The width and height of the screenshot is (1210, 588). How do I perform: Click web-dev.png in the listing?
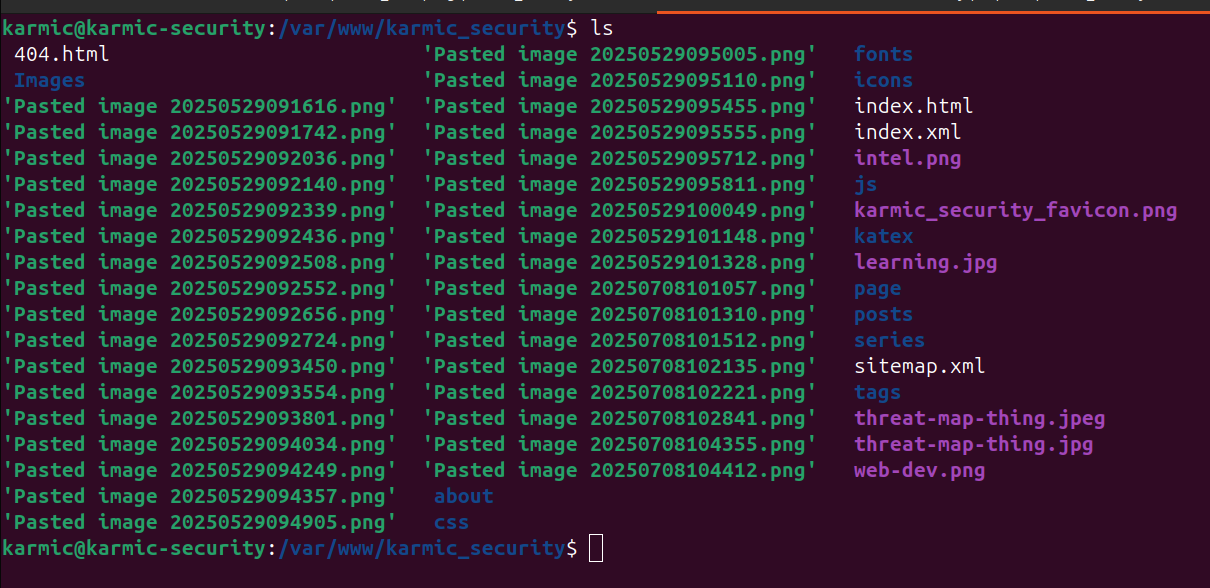pos(919,471)
